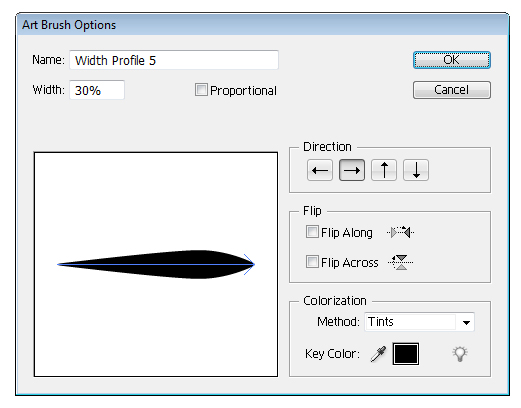Select the left arrow direction button
Image resolution: width=521 pixels, height=408 pixels.
pyautogui.click(x=320, y=170)
